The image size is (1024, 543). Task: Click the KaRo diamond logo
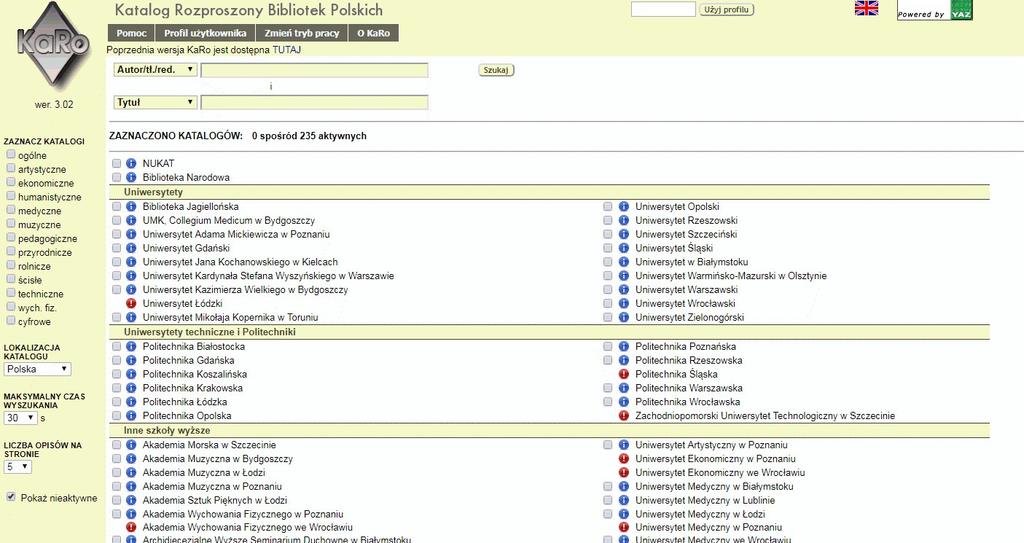point(54,44)
